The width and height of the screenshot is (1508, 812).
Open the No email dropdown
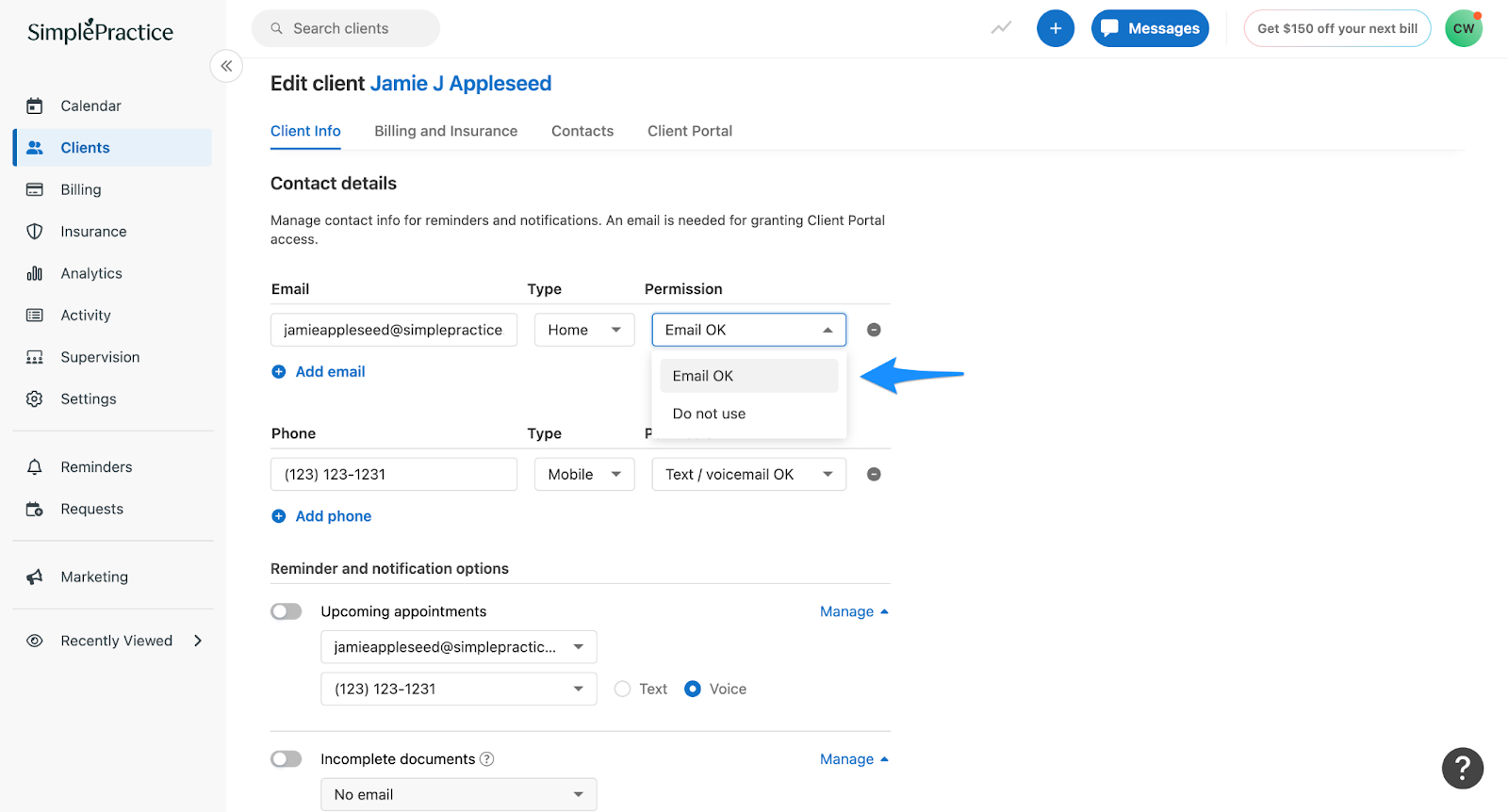459,795
